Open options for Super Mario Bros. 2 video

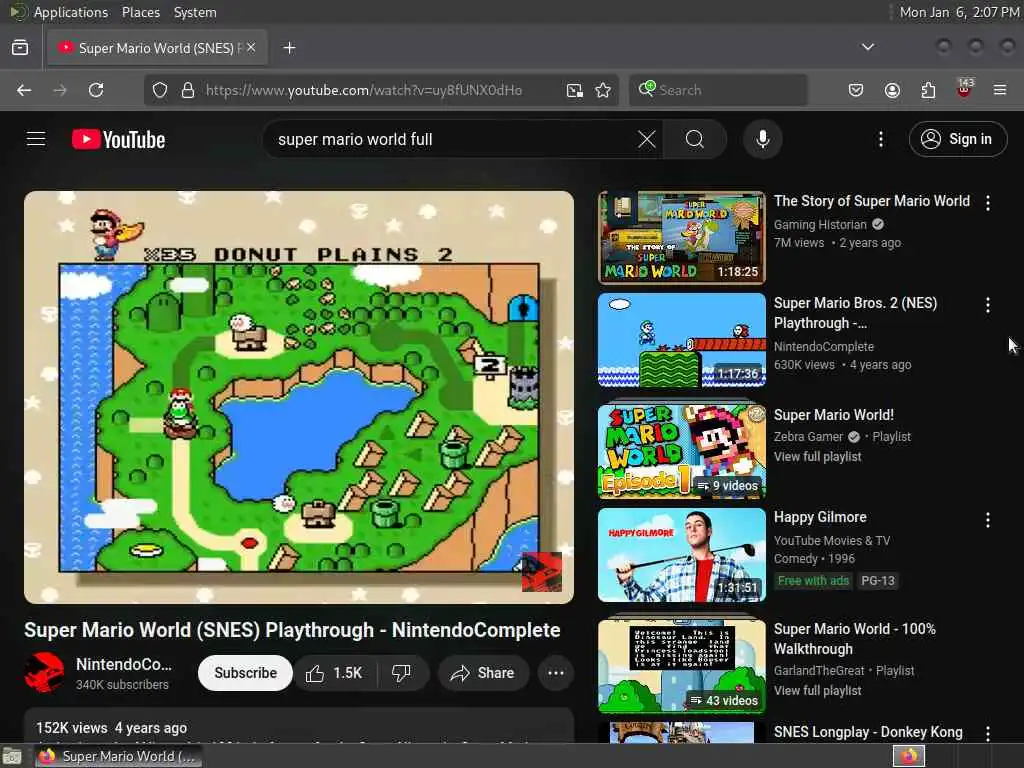(987, 305)
